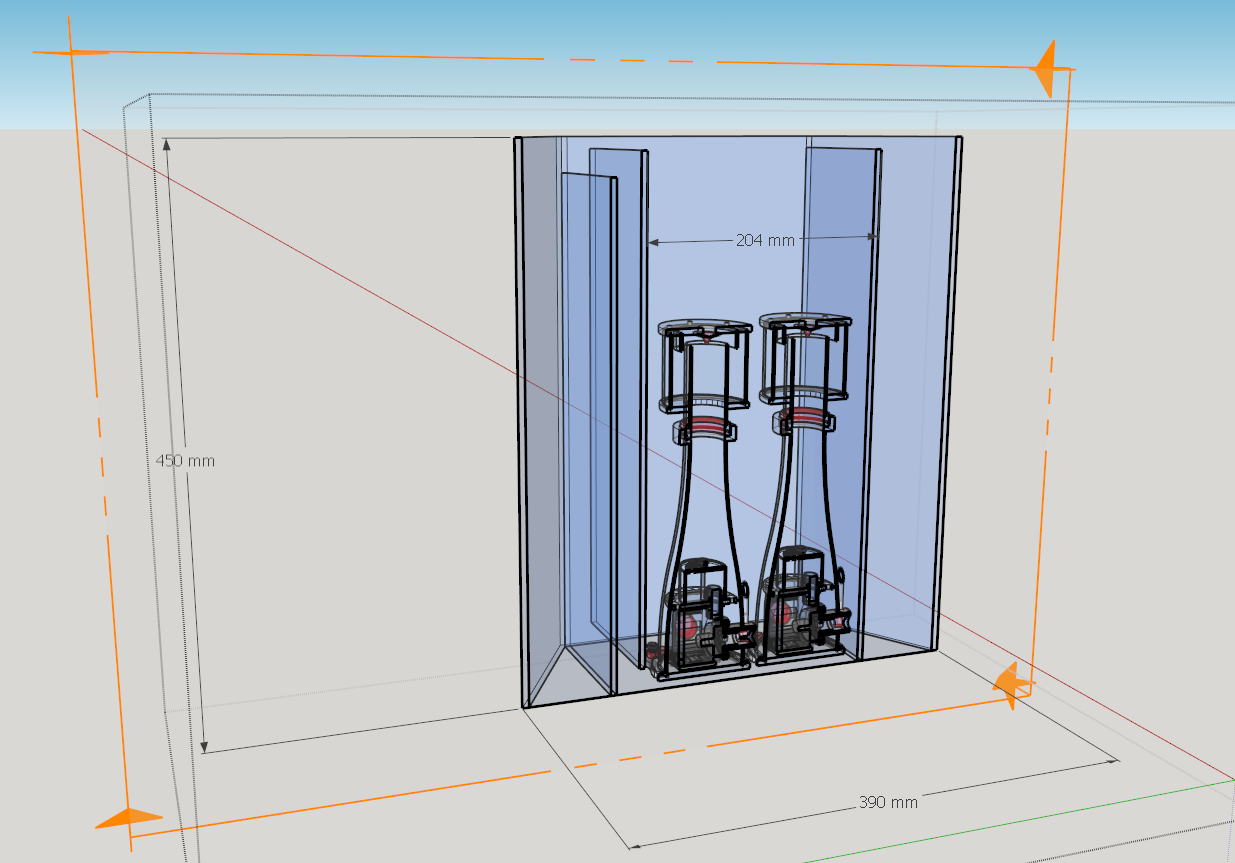Select the 450 mm dimension label
Viewport: 1235px width, 863px height.
tap(185, 461)
